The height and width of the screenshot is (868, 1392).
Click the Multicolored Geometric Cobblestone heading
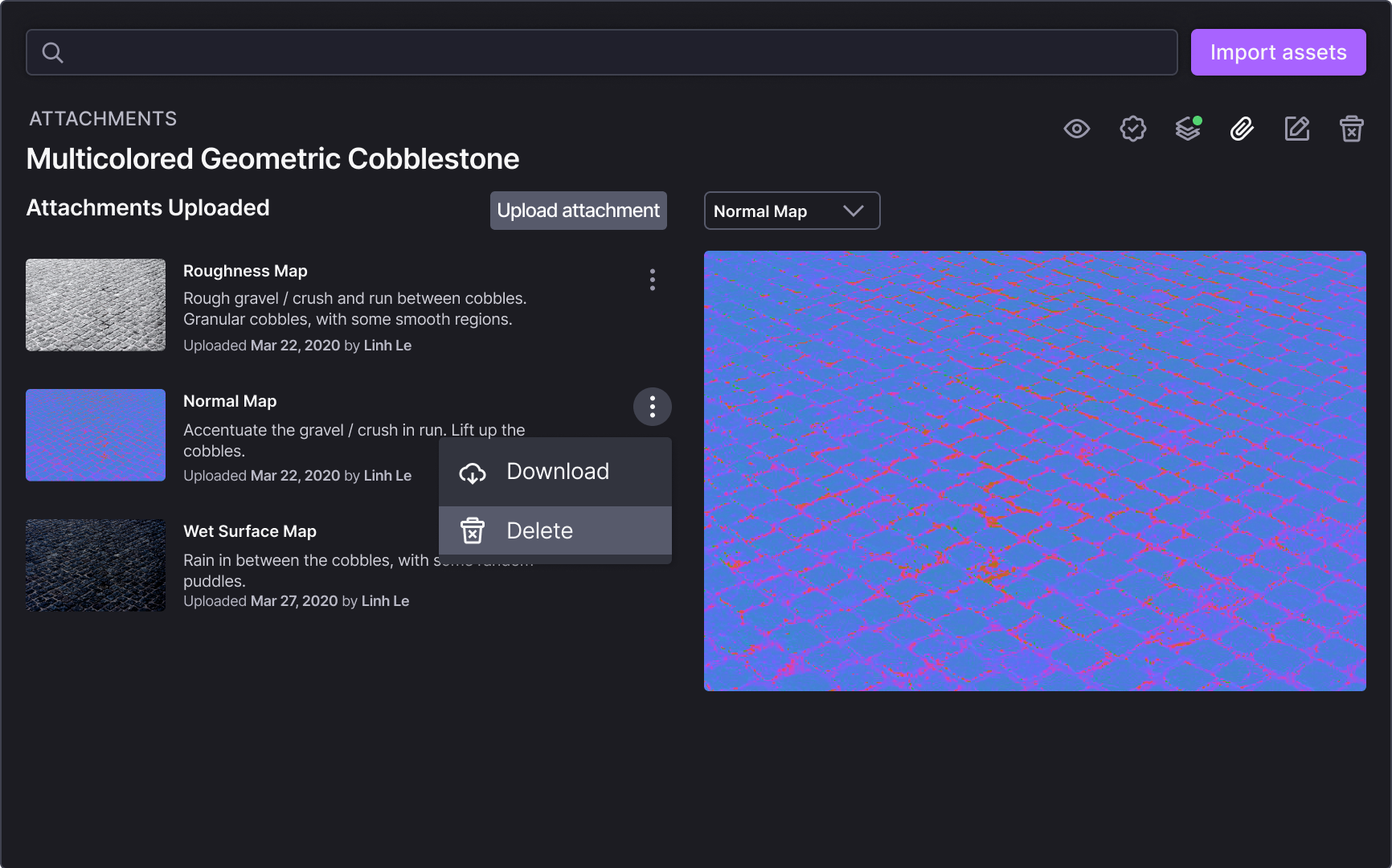click(272, 159)
